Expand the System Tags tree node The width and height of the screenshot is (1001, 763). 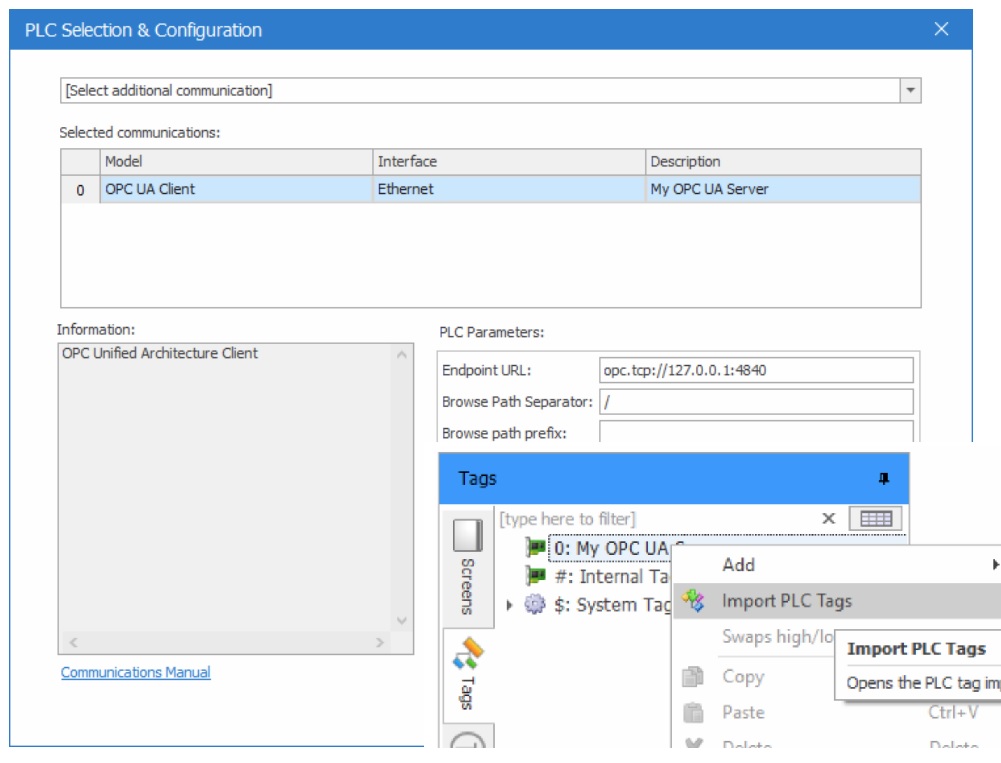510,605
